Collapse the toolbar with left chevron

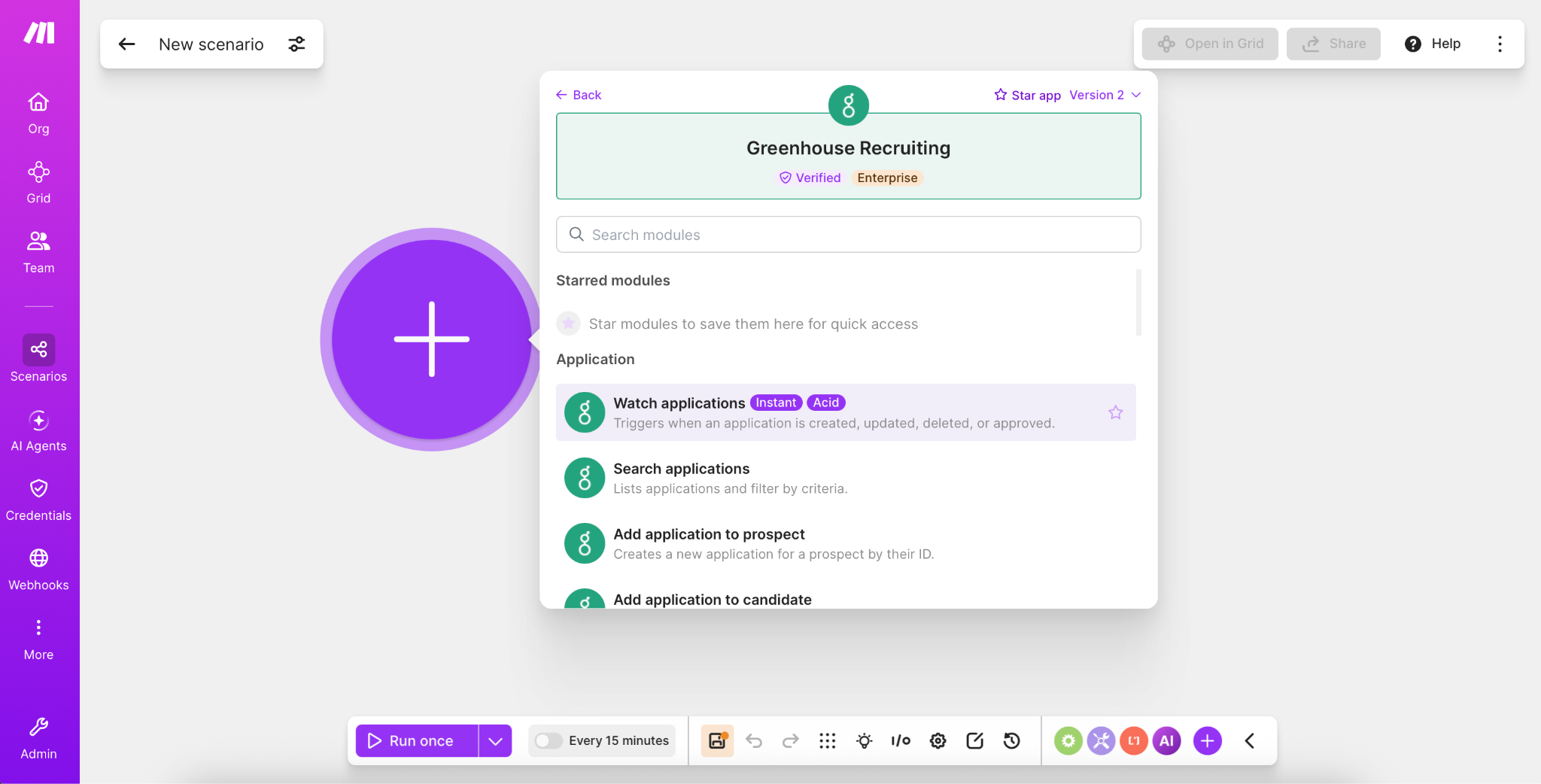click(1250, 741)
